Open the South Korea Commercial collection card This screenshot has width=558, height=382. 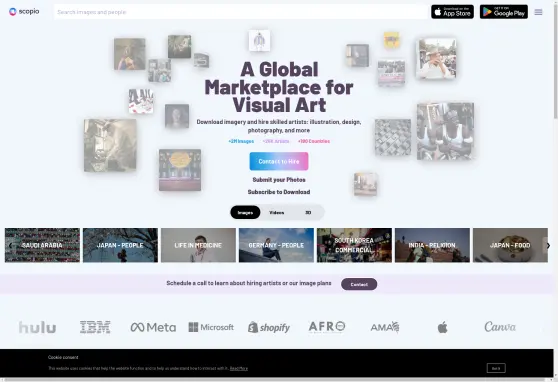pos(354,245)
